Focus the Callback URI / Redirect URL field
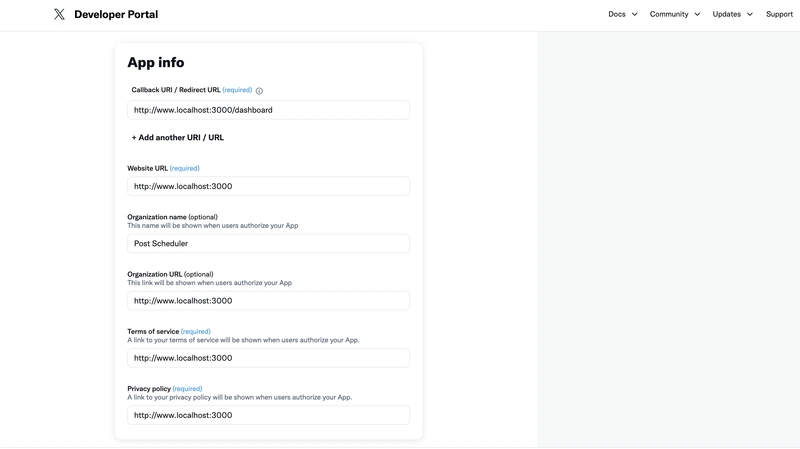The height and width of the screenshot is (449, 800). click(268, 110)
